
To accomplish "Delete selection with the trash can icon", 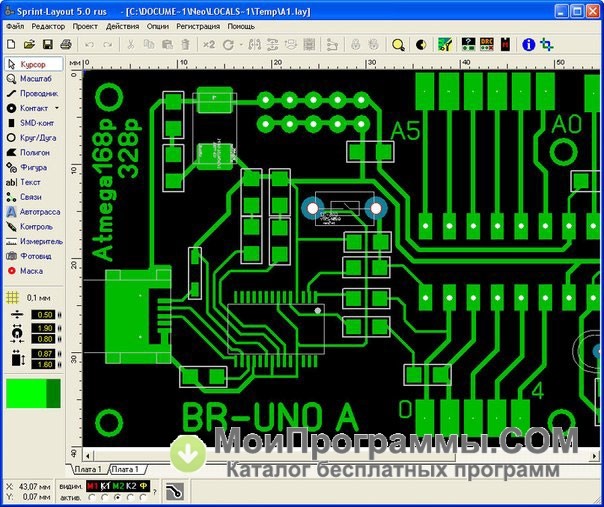I will (x=185, y=45).
